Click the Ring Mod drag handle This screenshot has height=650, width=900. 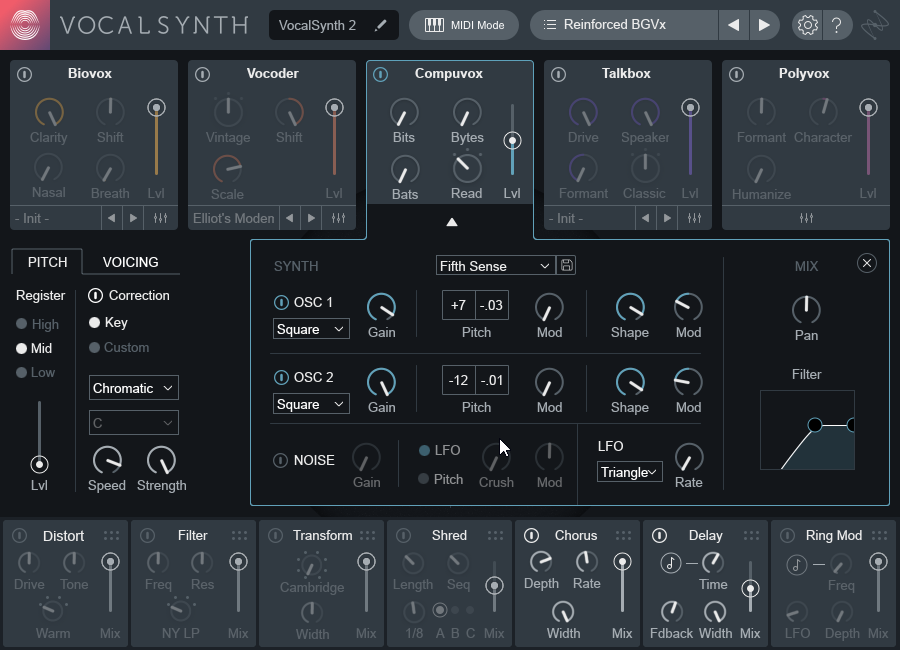click(879, 535)
